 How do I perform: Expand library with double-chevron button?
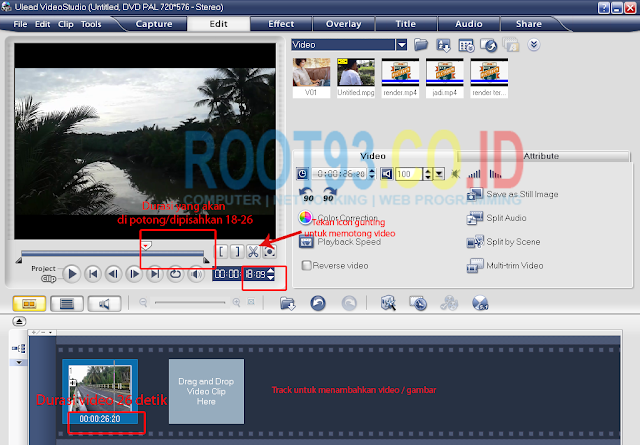tap(534, 44)
